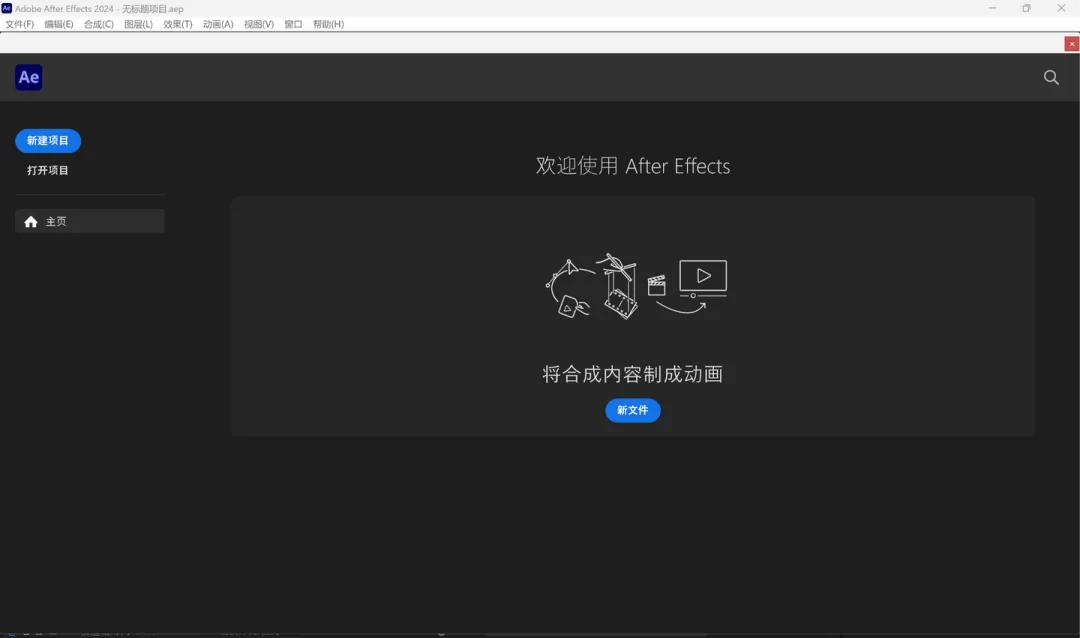This screenshot has width=1080, height=638.
Task: Click the animation illustration graphic
Action: point(636,286)
